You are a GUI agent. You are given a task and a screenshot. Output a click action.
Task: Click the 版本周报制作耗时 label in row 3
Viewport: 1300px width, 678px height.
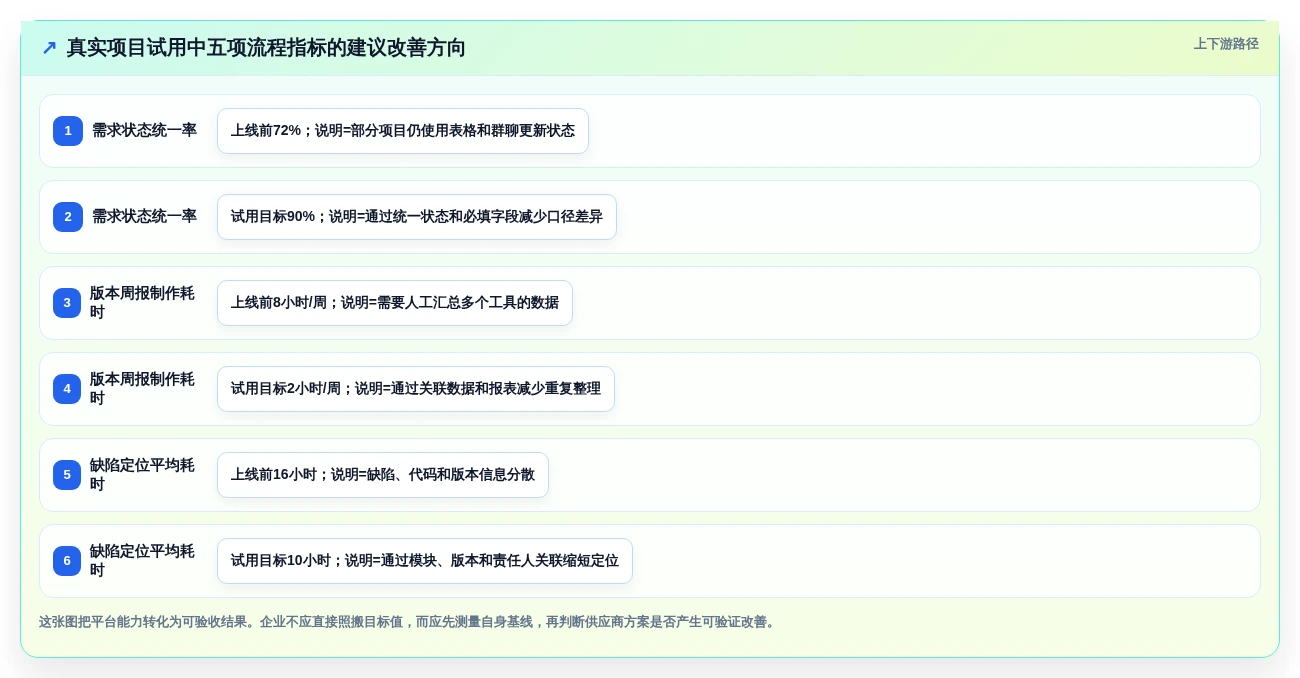pyautogui.click(x=143, y=303)
